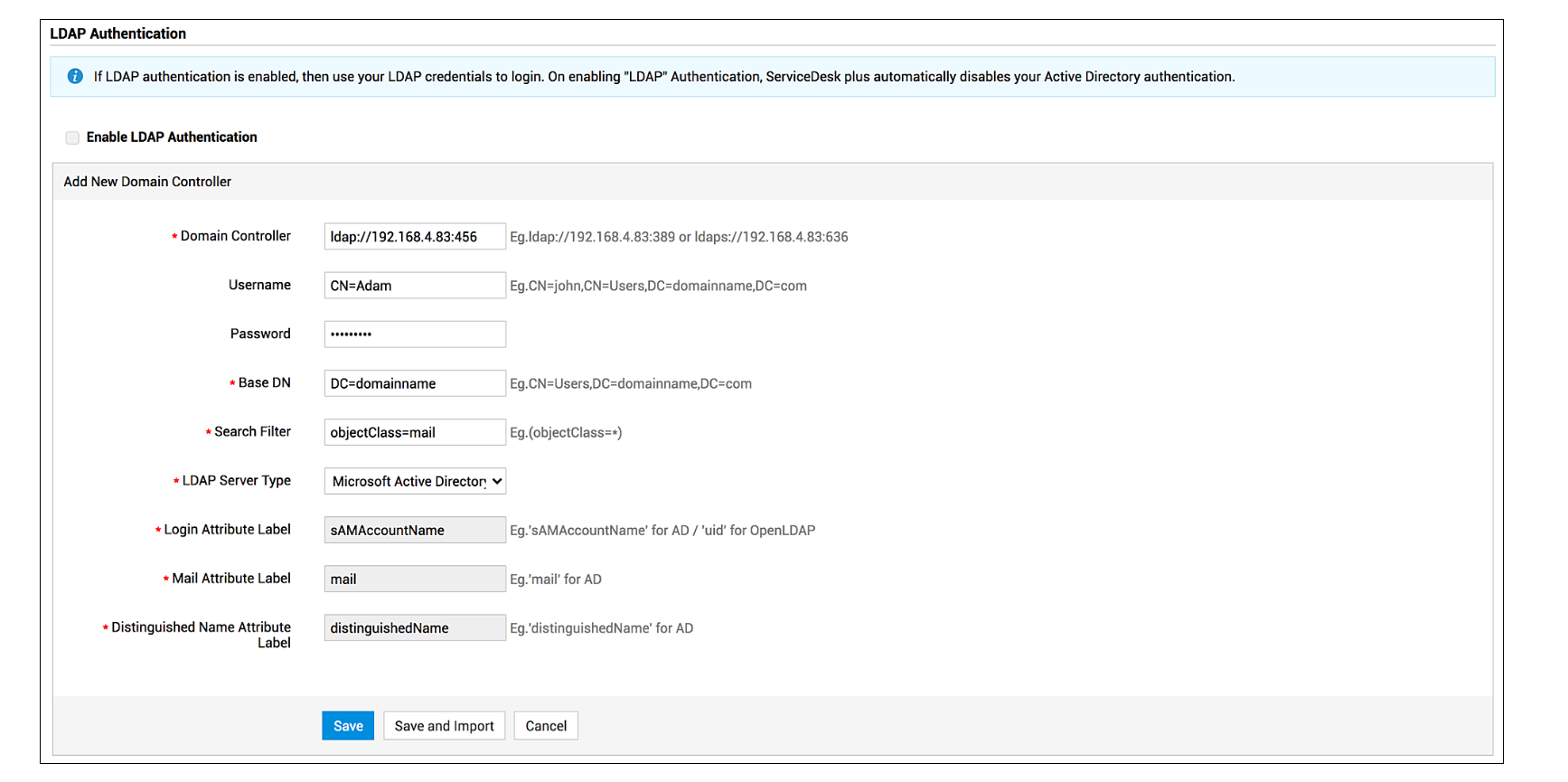Click the Domain Controller example hint text
This screenshot has width=1568, height=782.
(x=679, y=237)
